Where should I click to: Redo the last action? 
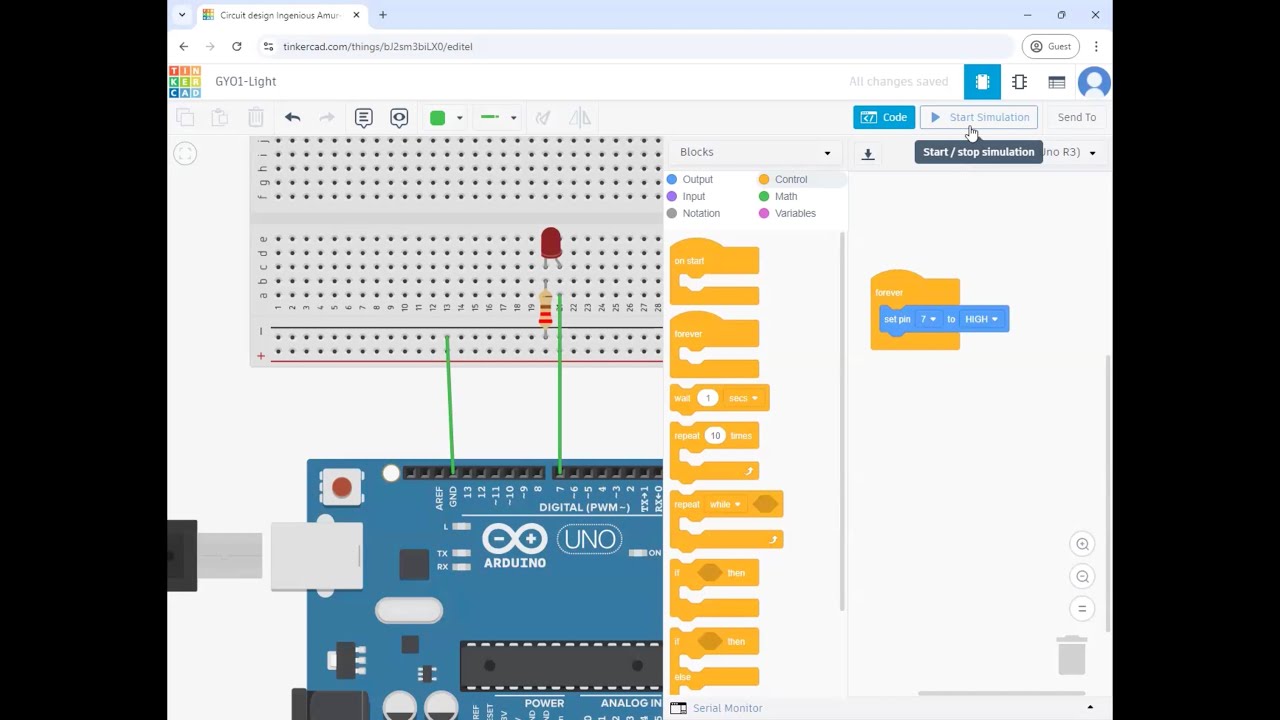pyautogui.click(x=327, y=118)
